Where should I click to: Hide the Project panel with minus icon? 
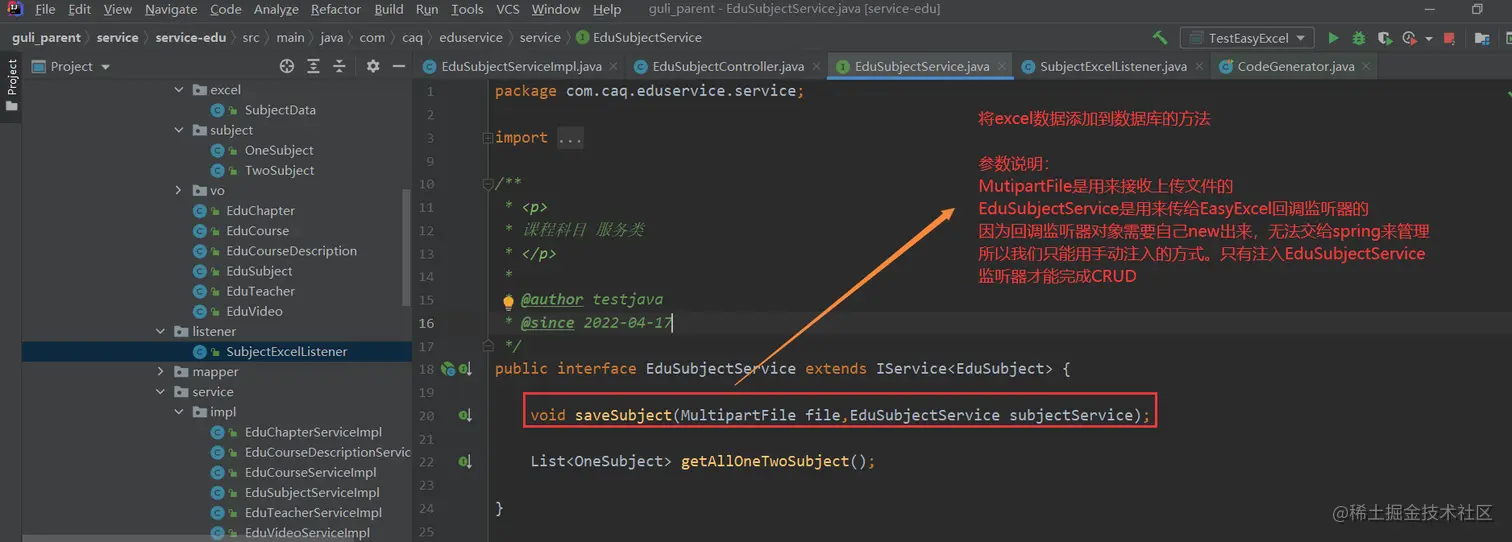click(399, 66)
